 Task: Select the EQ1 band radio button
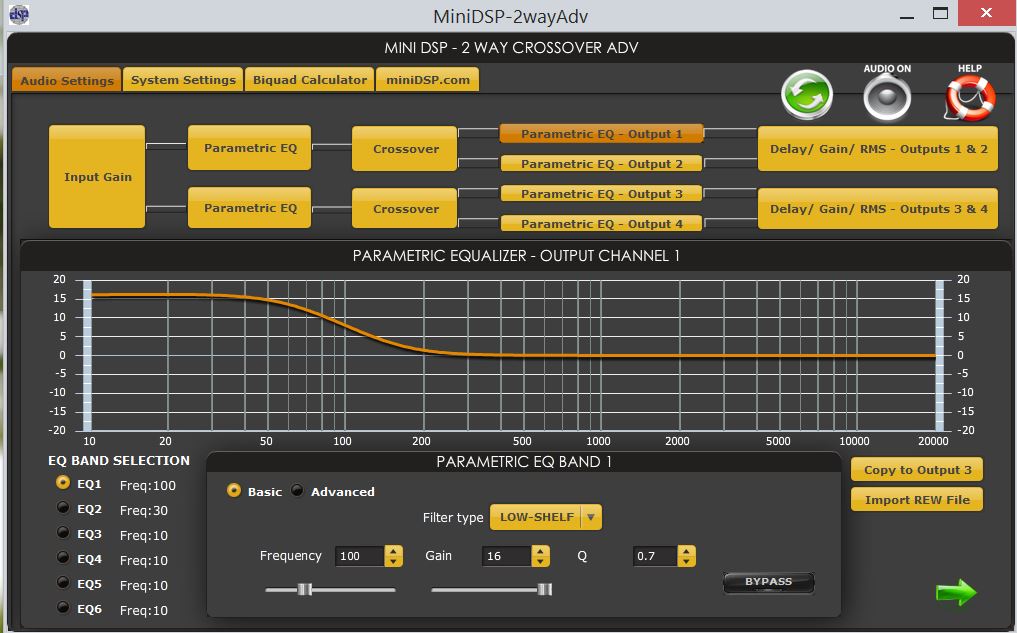62,483
